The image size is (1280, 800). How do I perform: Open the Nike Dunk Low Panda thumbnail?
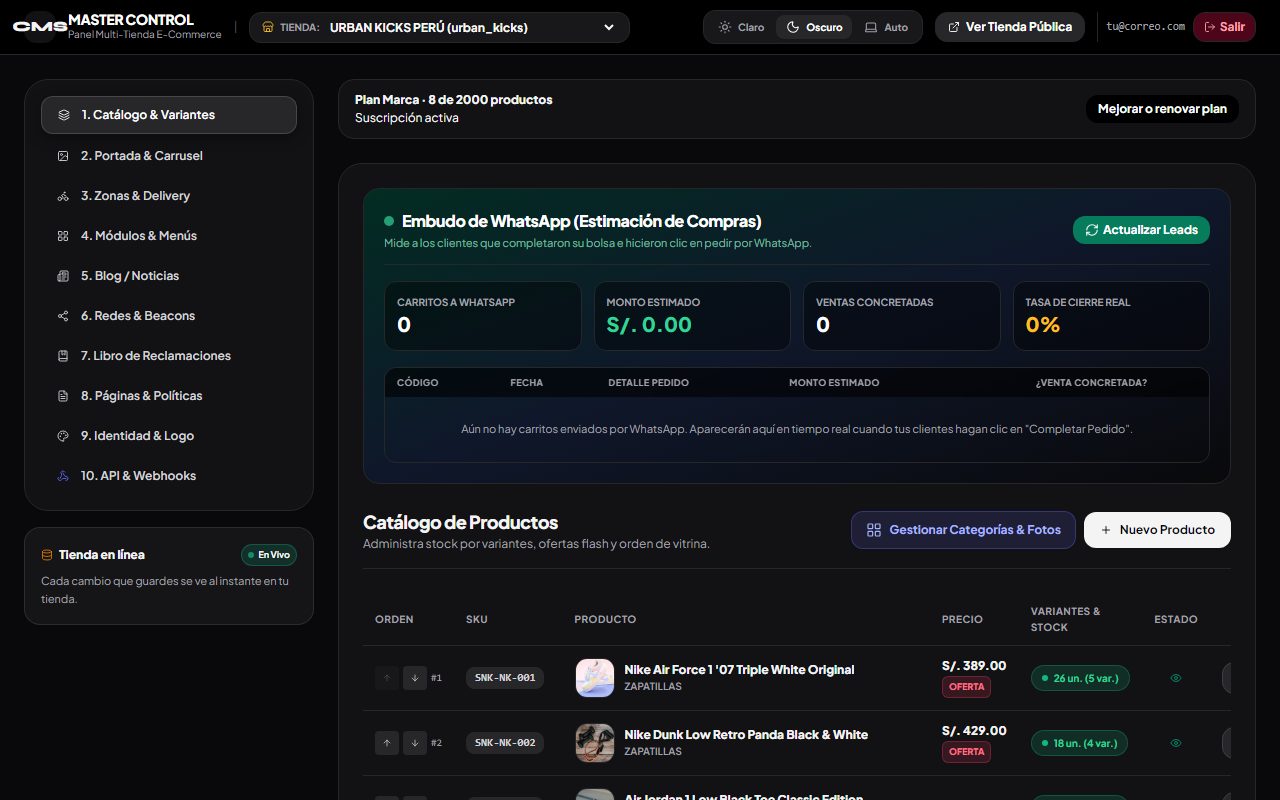click(595, 743)
